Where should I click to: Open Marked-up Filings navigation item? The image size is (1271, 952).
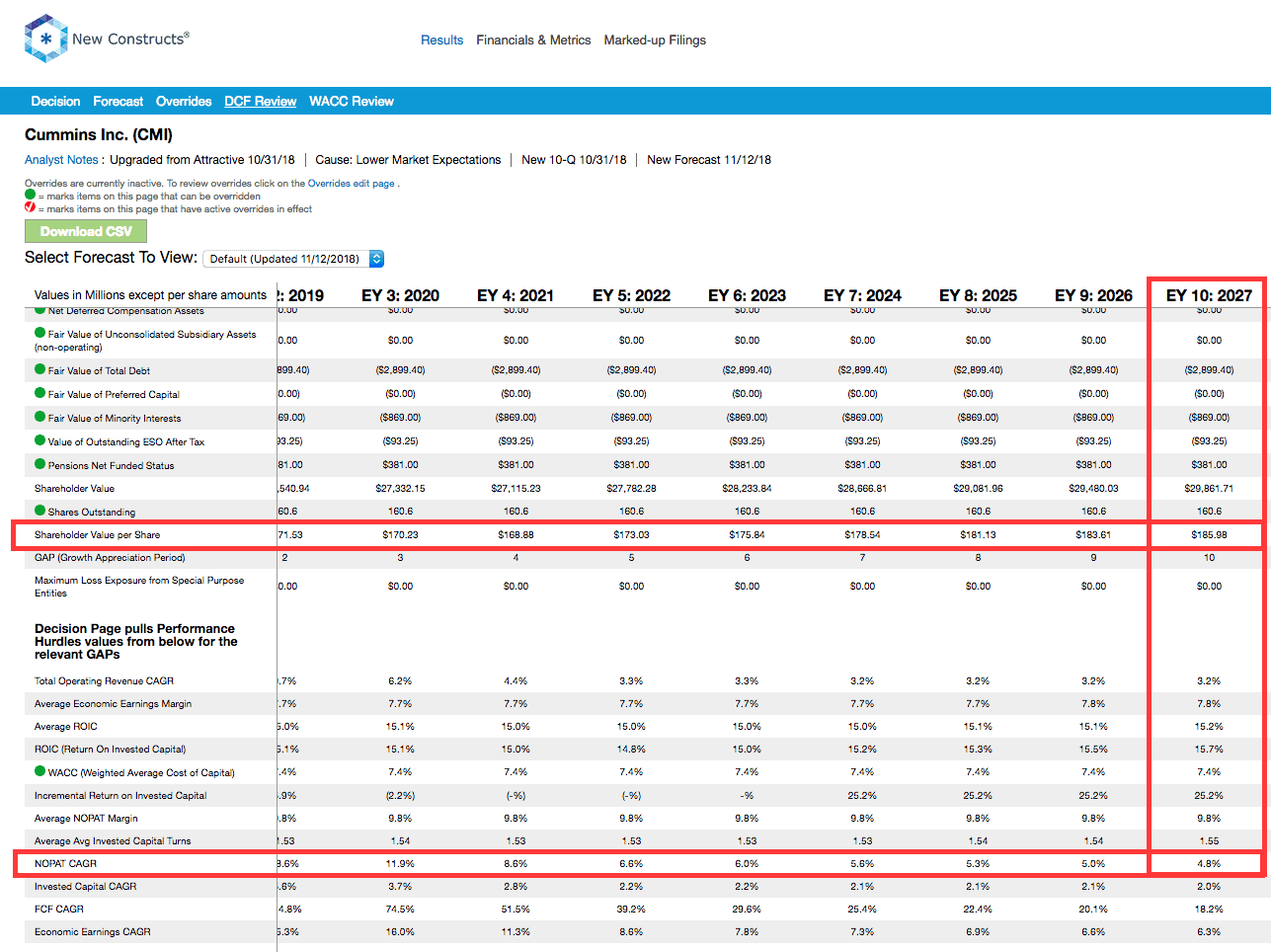click(655, 40)
